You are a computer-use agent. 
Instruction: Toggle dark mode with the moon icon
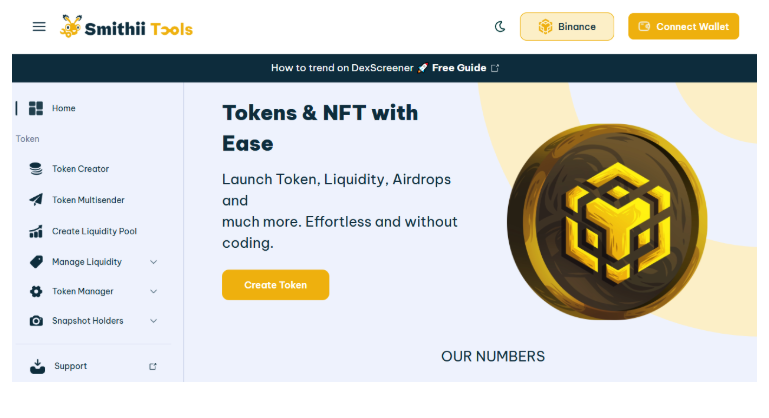pyautogui.click(x=500, y=26)
